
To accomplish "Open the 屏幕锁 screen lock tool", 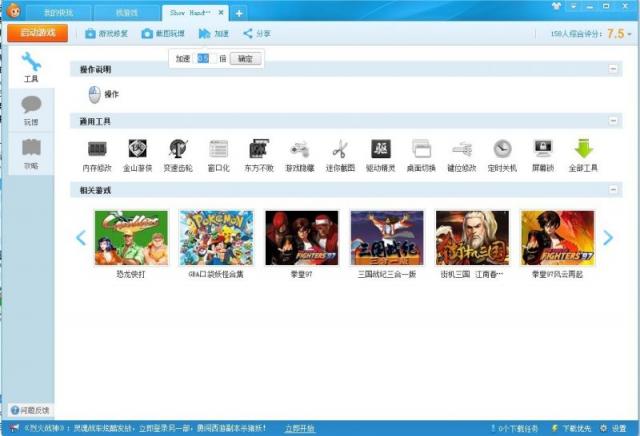I will point(543,149).
